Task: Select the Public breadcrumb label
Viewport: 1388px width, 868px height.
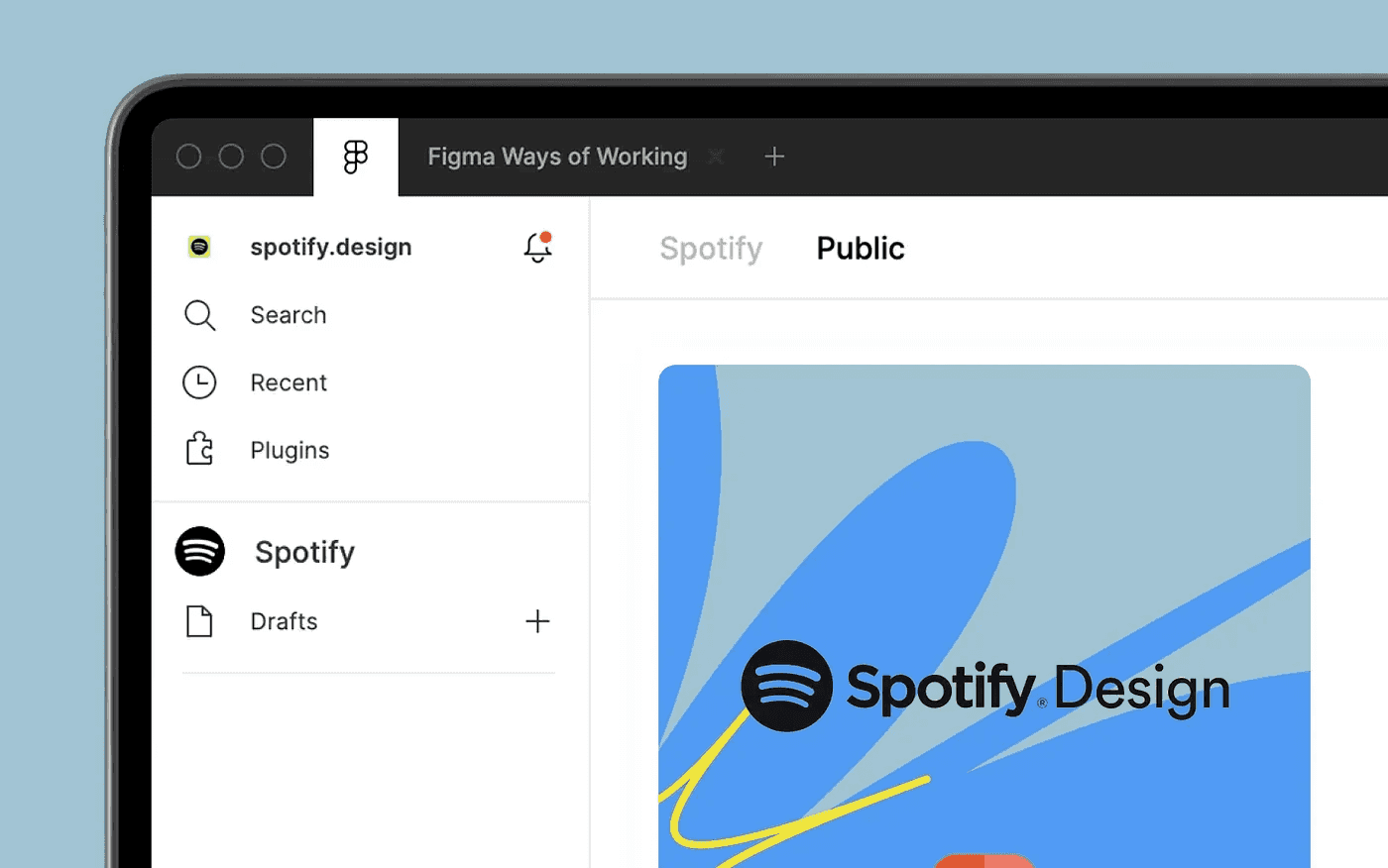Action: pos(861,248)
